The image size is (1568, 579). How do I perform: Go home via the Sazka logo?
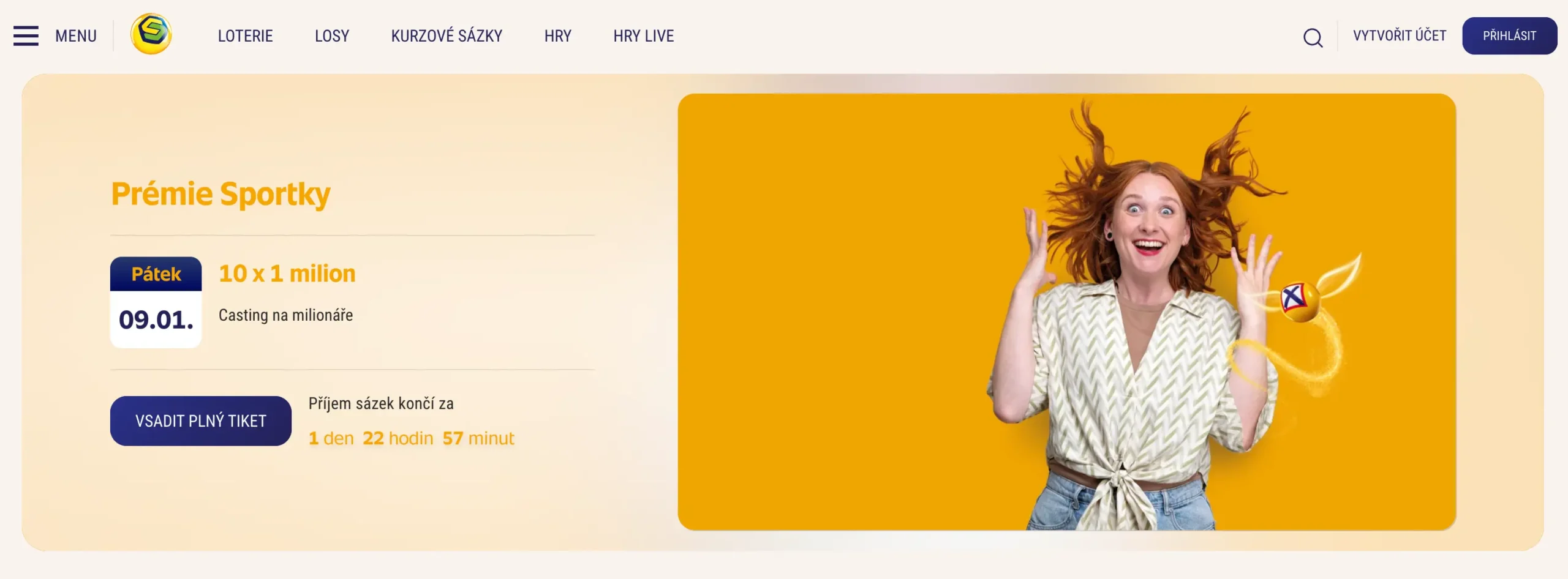click(151, 34)
